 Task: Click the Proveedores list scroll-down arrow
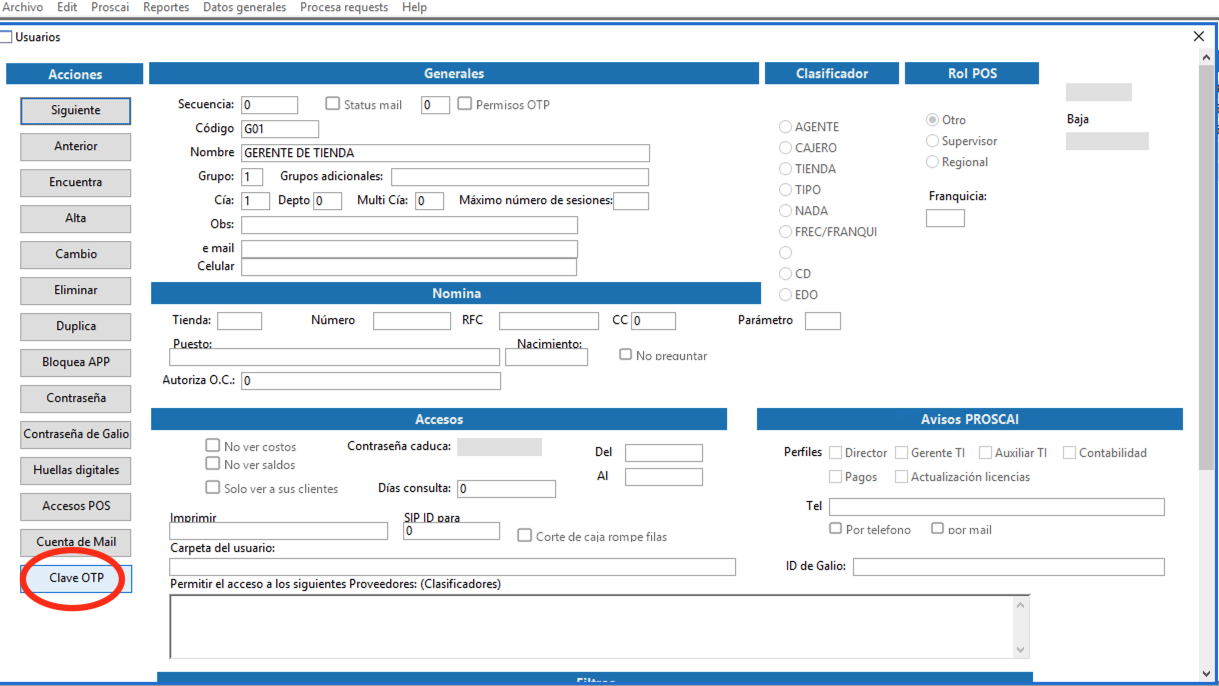tap(1020, 649)
